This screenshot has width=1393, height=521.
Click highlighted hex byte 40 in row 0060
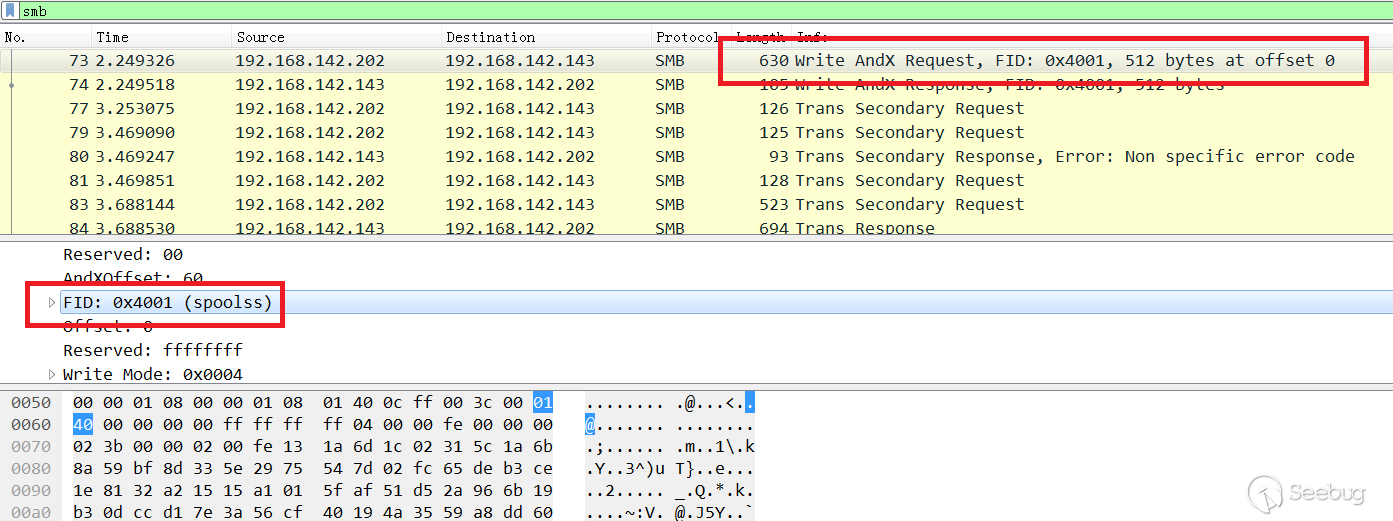[x=84, y=425]
